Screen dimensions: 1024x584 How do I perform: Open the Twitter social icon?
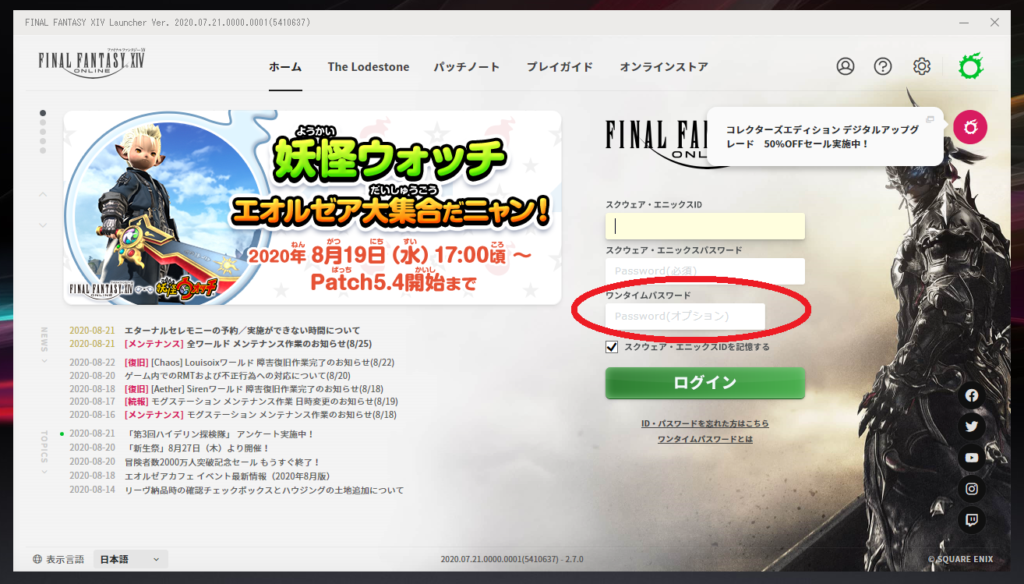[972, 427]
